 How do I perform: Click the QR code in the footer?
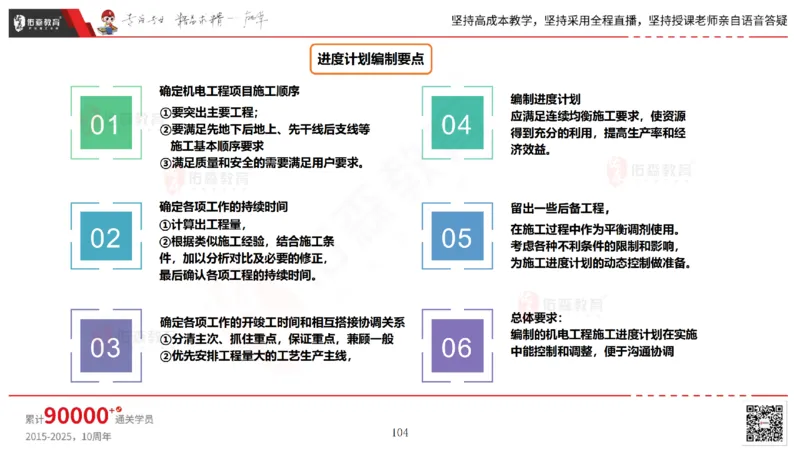764,423
